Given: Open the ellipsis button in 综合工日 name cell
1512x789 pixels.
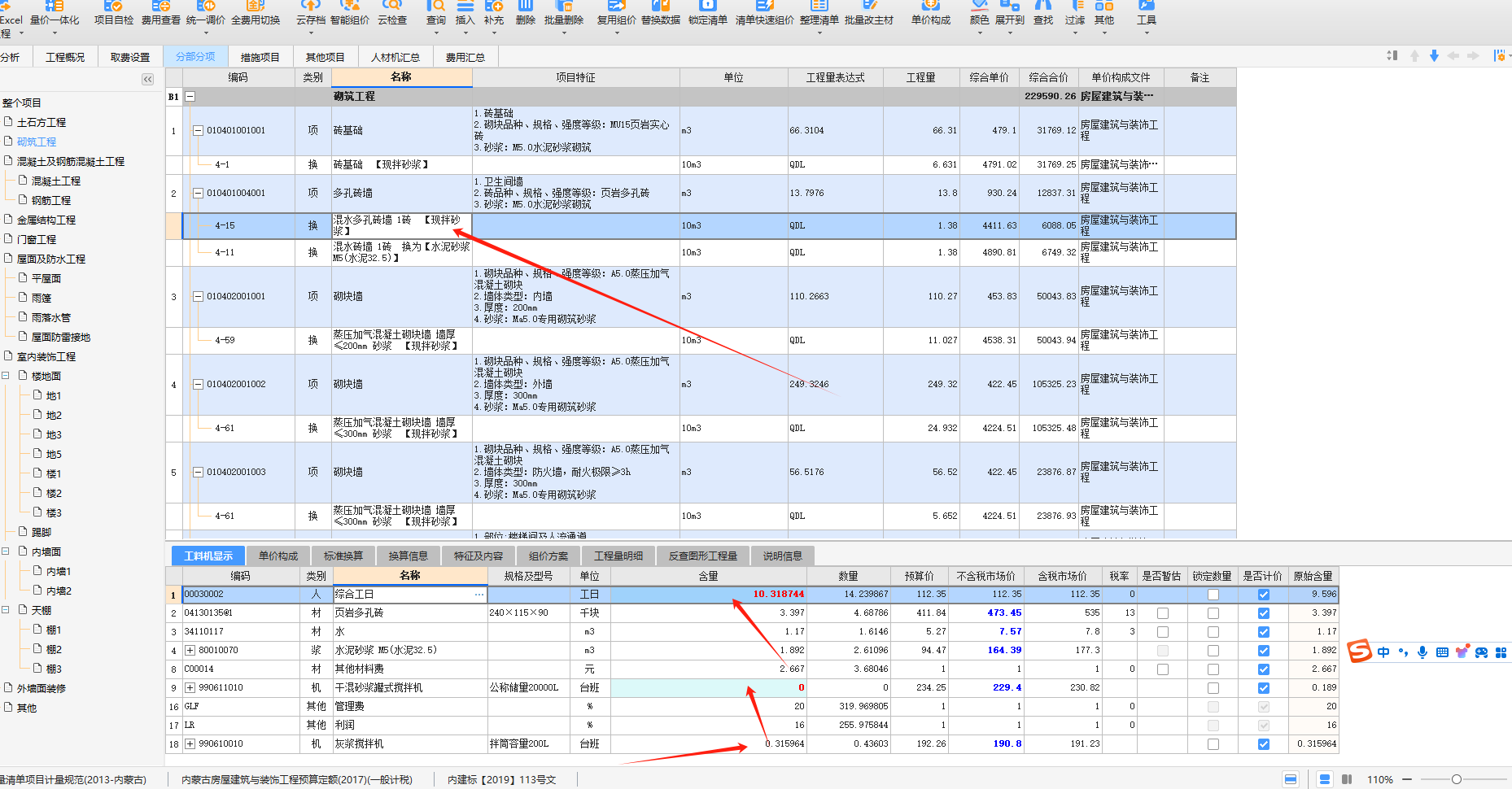Looking at the screenshot, I should pos(479,595).
